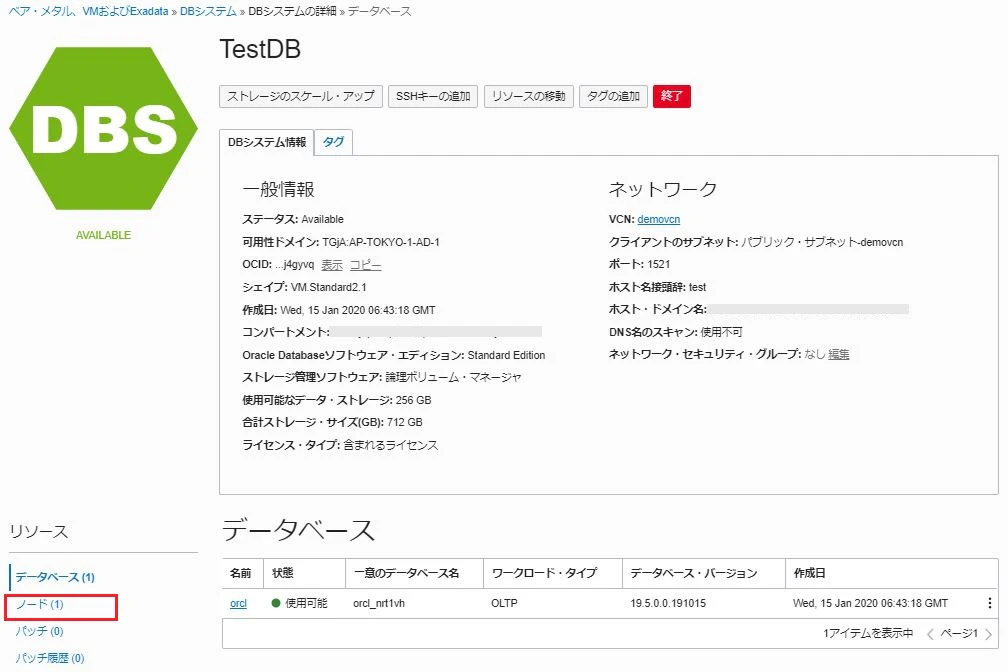The width and height of the screenshot is (1008, 672).
Task: Open ベア・メタル、VMおよびExadata breadcrumb link
Action: [88, 11]
